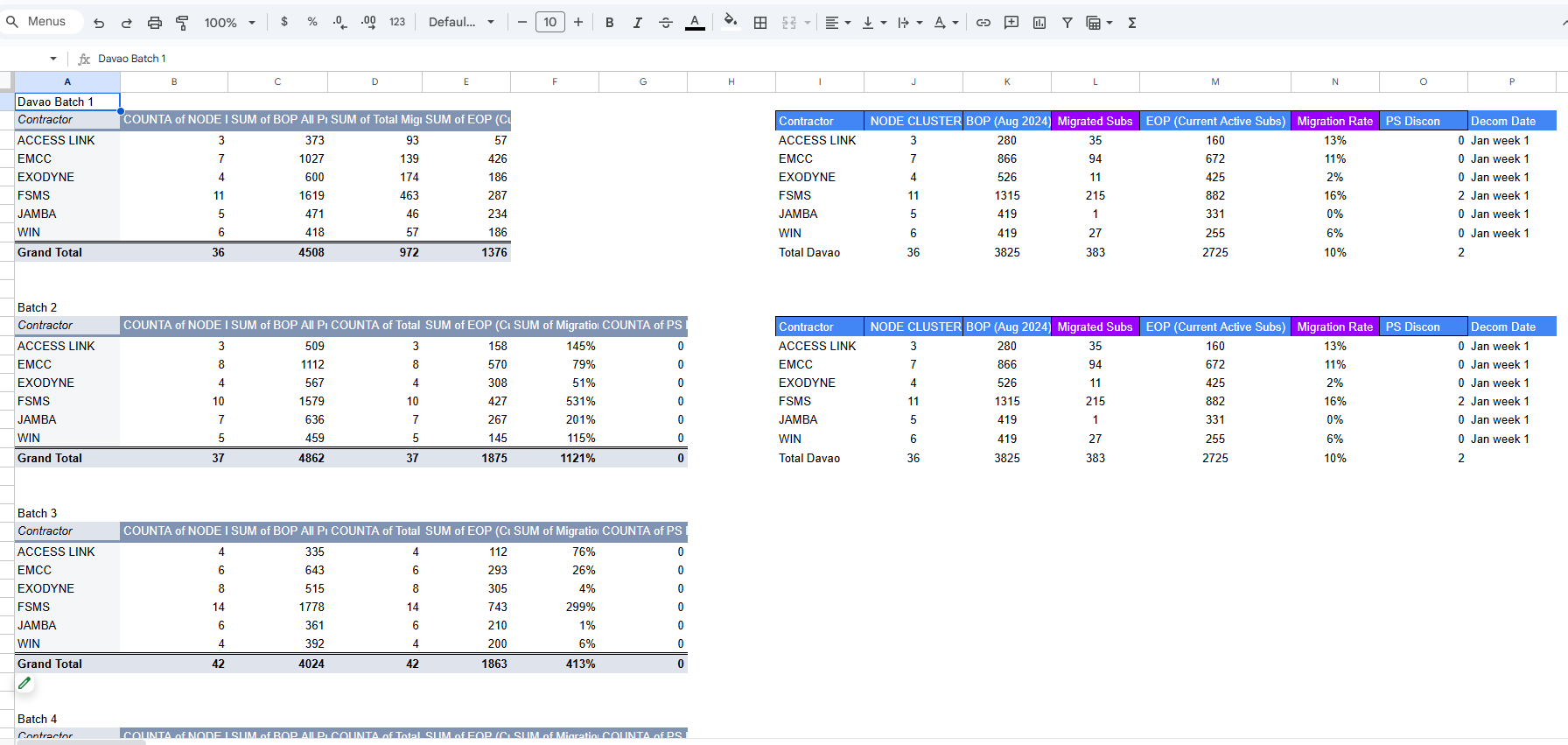Open horizontal align options
Viewport: 1568px width, 745px height.
[x=837, y=23]
